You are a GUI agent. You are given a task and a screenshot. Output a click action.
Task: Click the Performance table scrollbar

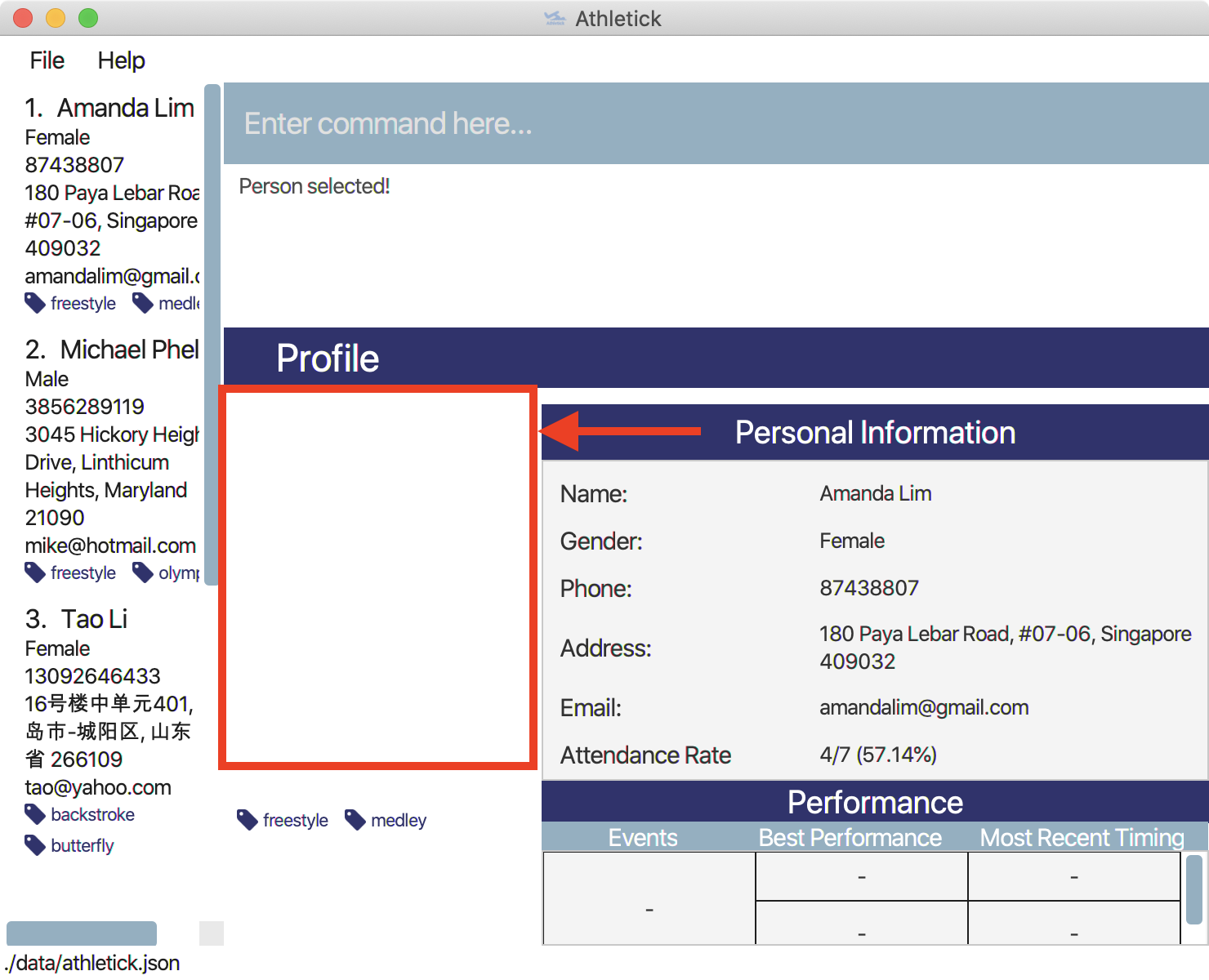pos(1194,889)
